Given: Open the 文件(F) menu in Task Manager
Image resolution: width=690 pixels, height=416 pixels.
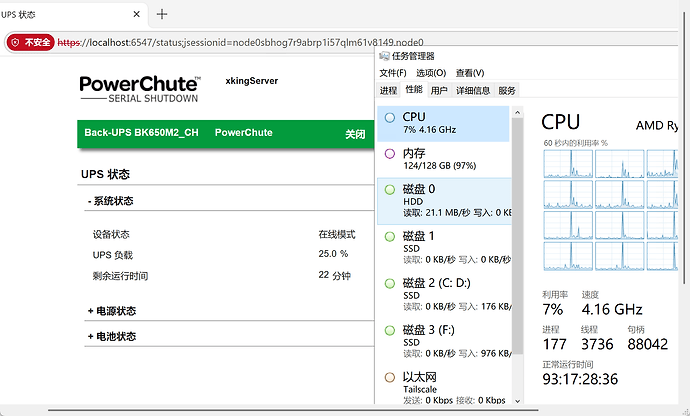Looking at the screenshot, I should click(393, 73).
